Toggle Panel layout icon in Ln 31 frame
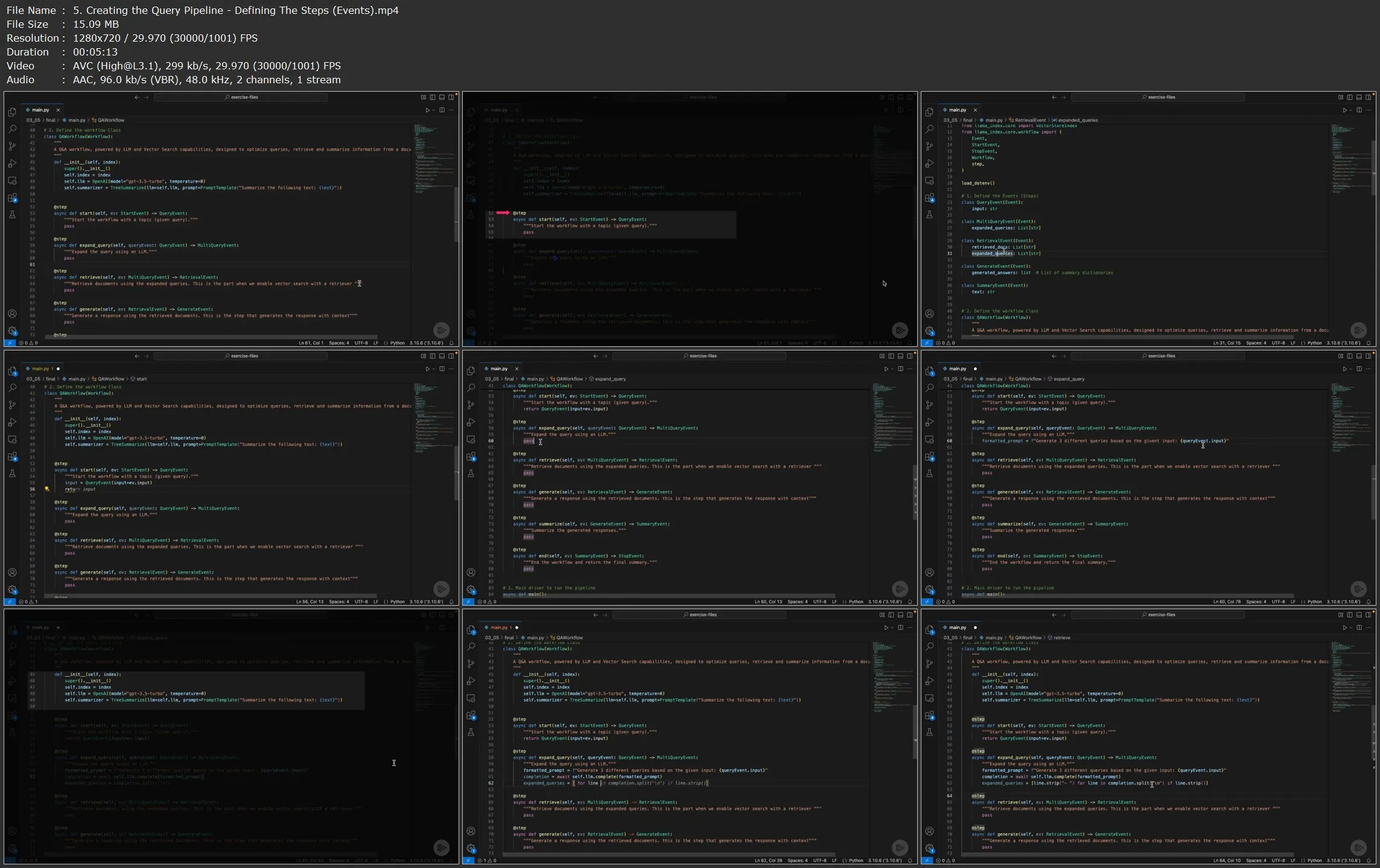 1359,97
